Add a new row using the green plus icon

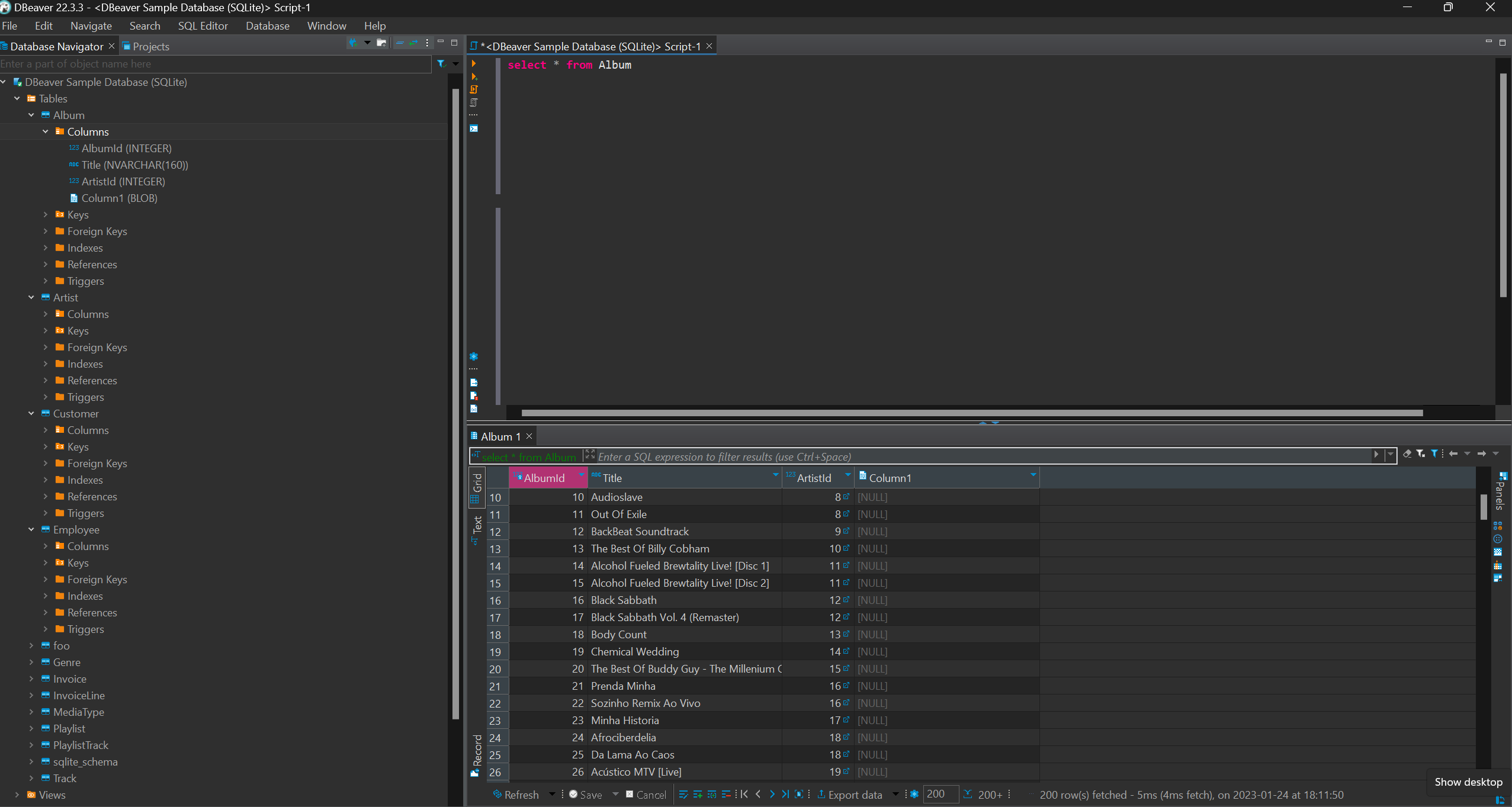pos(697,795)
